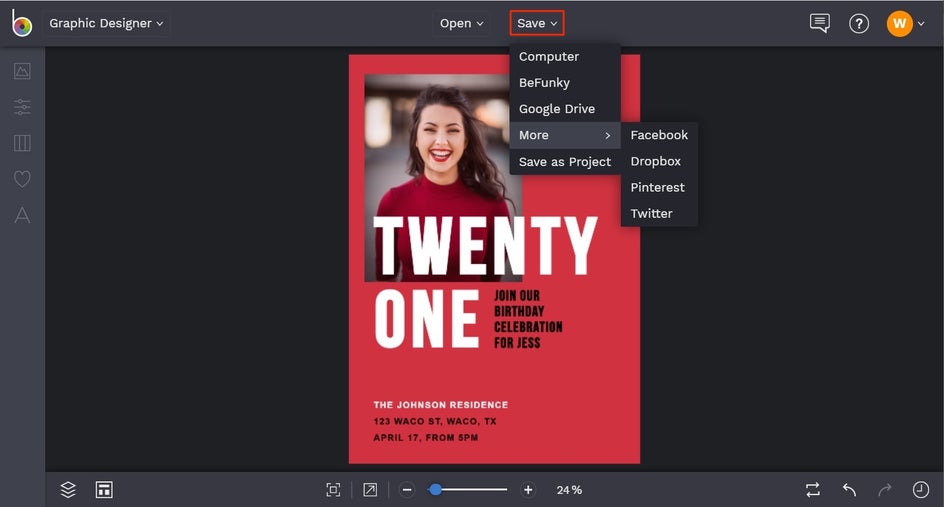Click the zoom out minus button
944x507 pixels.
[407, 490]
